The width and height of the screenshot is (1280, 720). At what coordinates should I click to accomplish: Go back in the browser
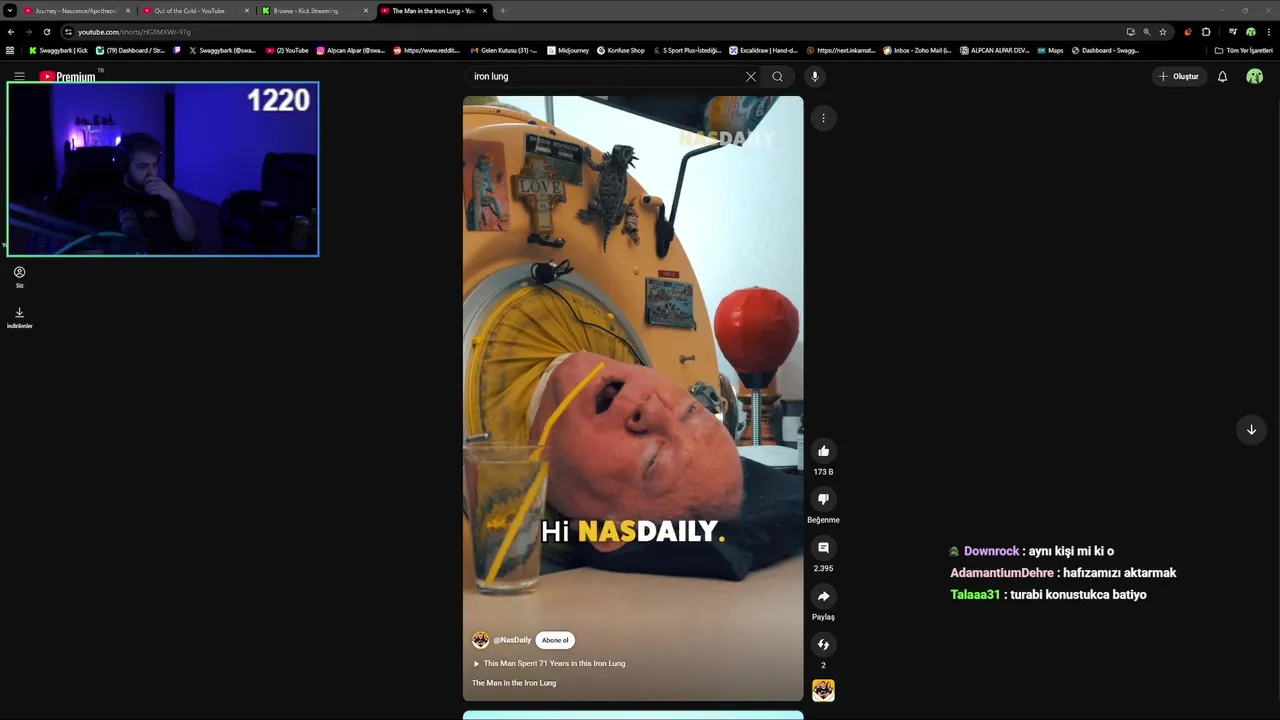(x=11, y=32)
